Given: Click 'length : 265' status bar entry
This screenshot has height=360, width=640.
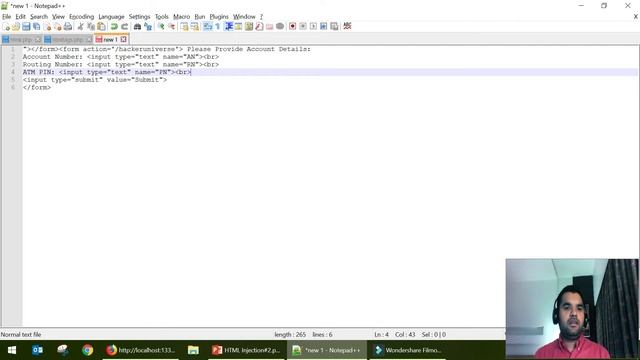Looking at the screenshot, I should [x=290, y=335].
